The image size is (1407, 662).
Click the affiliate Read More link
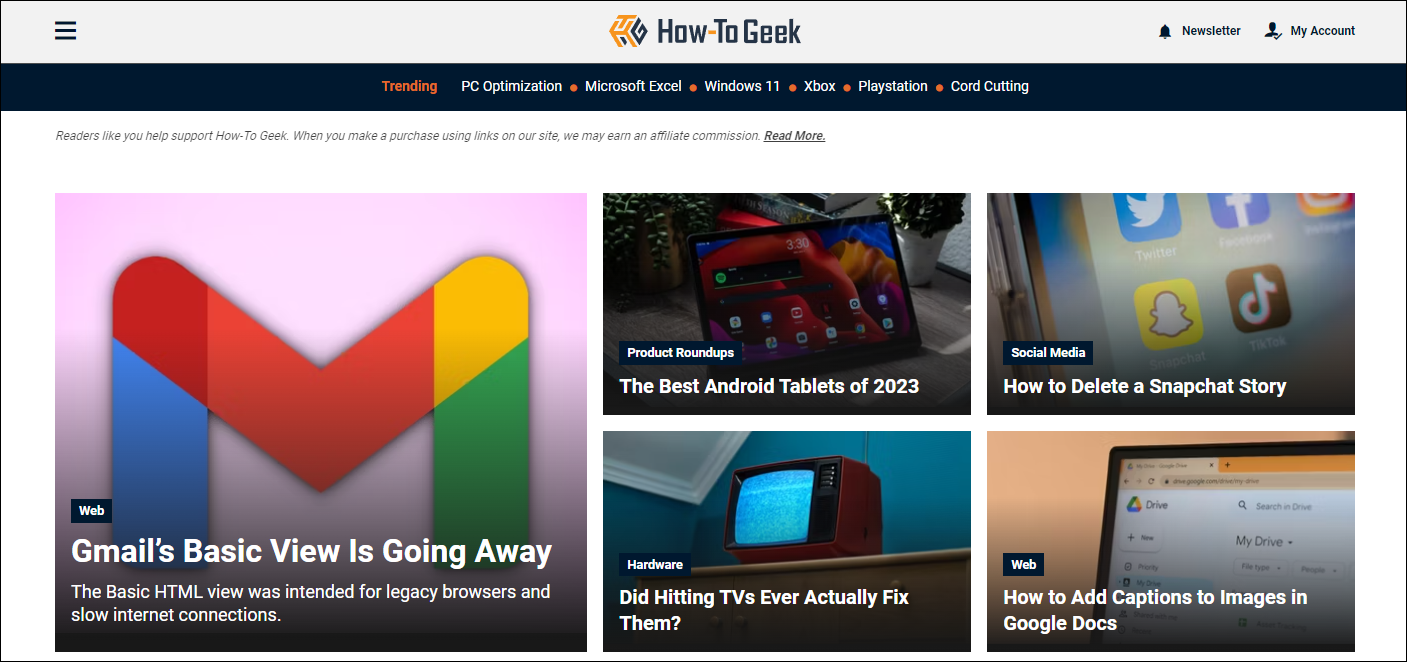(794, 136)
